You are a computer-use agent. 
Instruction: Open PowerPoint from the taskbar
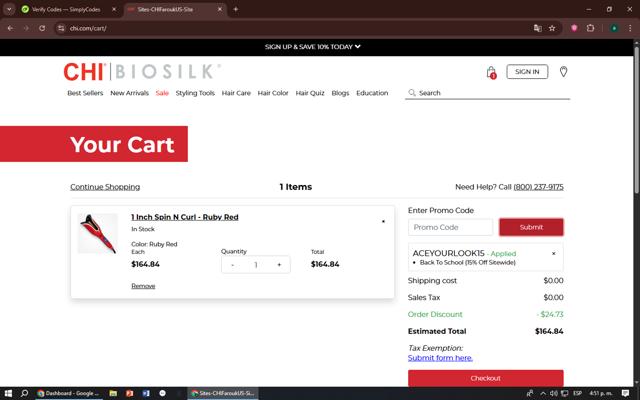tap(129, 393)
